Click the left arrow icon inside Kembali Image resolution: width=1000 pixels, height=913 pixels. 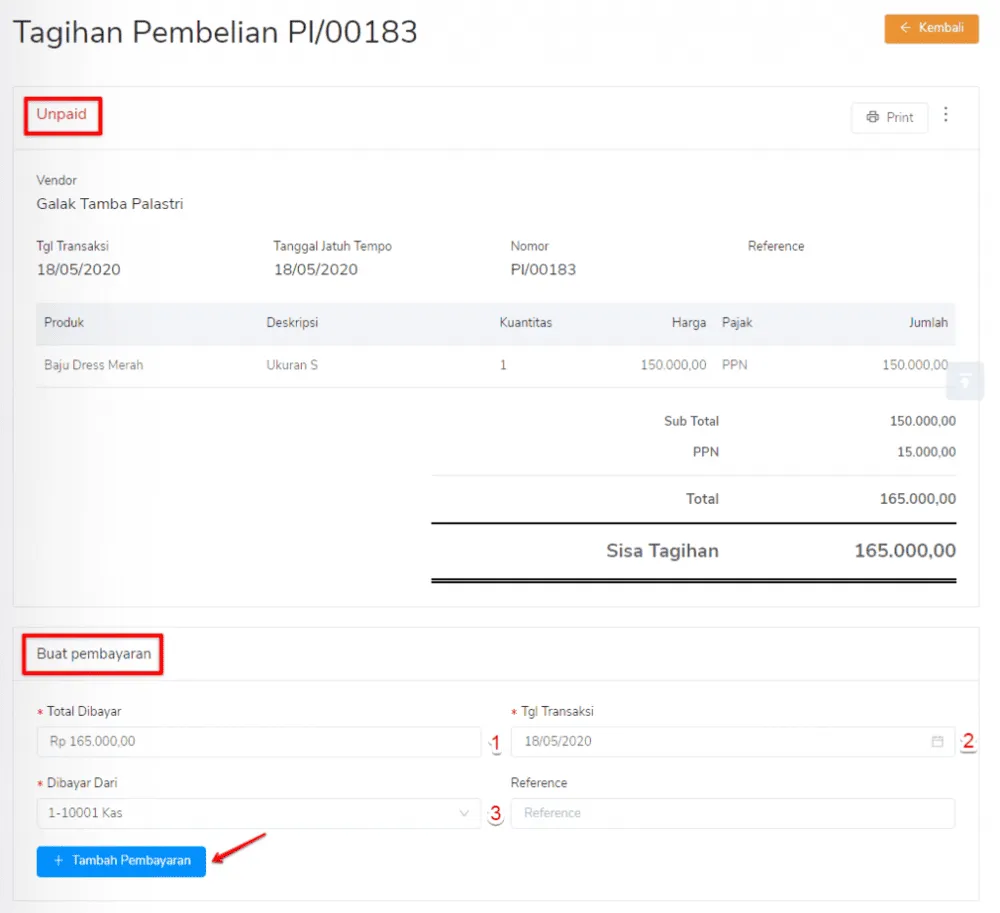pyautogui.click(x=904, y=29)
